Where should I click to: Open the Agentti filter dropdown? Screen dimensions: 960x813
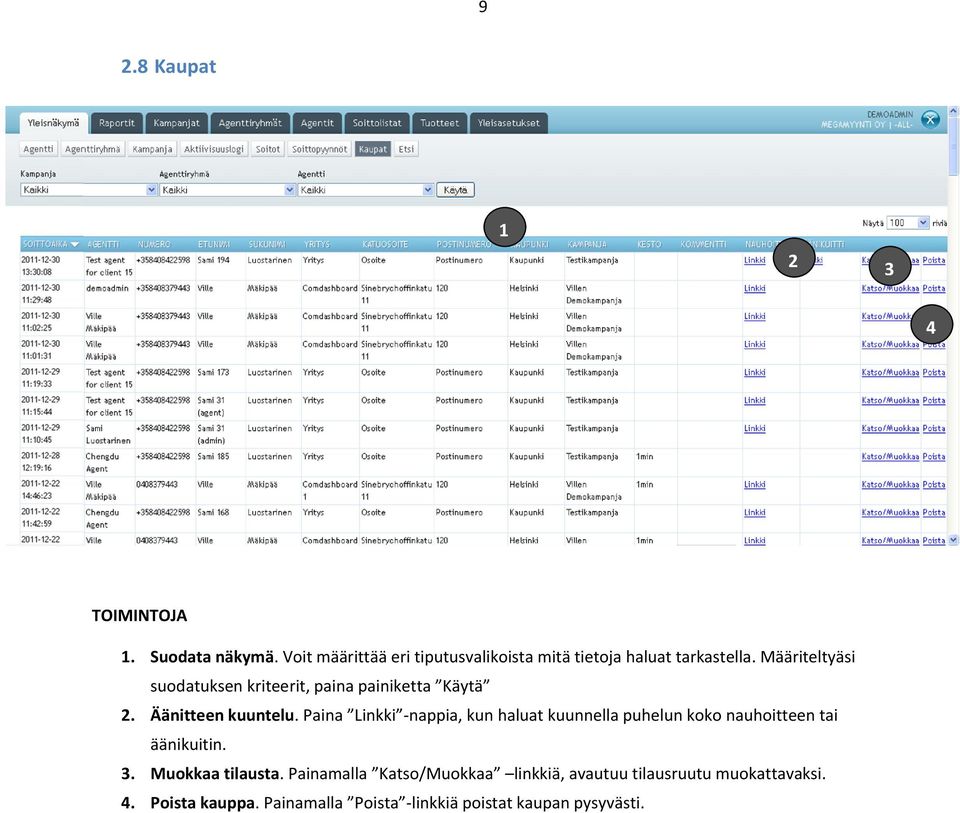[366, 190]
